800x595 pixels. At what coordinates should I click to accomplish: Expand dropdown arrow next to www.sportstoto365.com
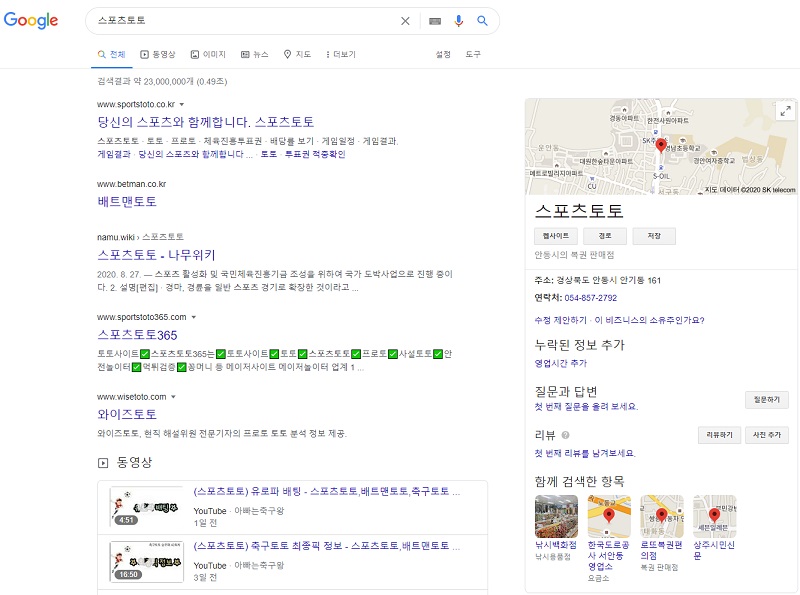(x=193, y=317)
